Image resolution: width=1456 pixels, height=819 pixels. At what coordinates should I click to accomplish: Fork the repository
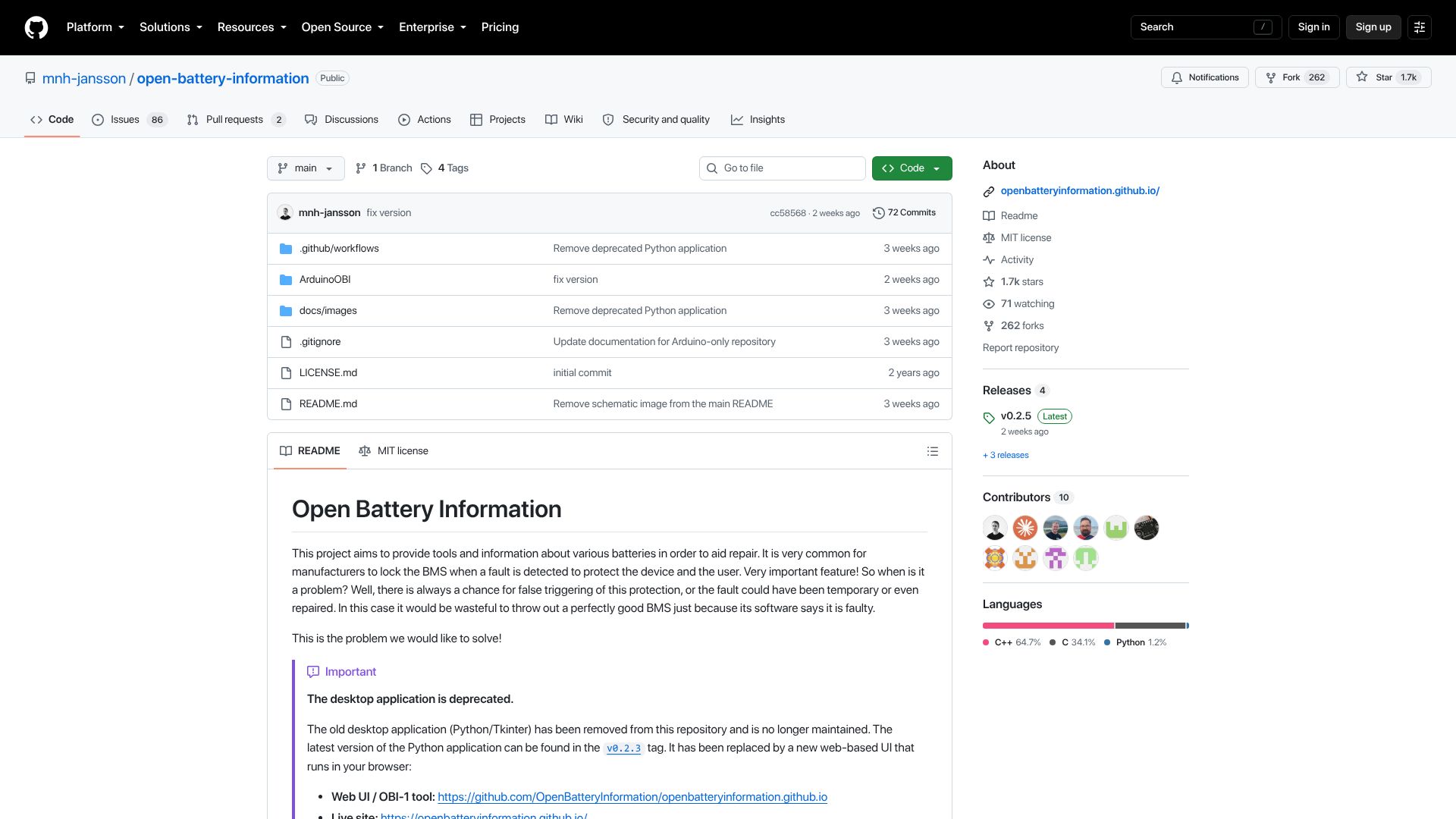point(1298,77)
